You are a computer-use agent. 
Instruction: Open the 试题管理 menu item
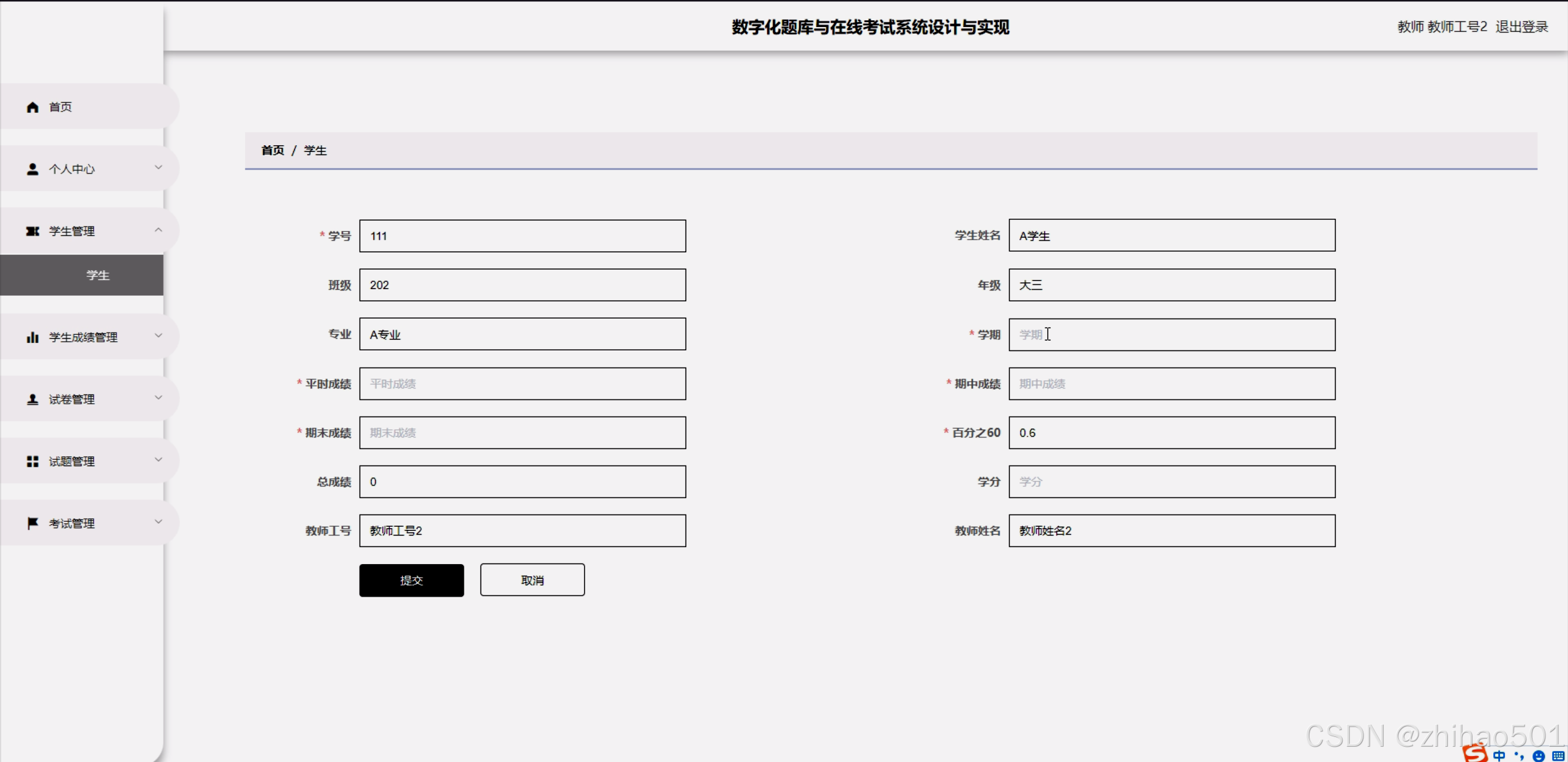click(x=72, y=461)
